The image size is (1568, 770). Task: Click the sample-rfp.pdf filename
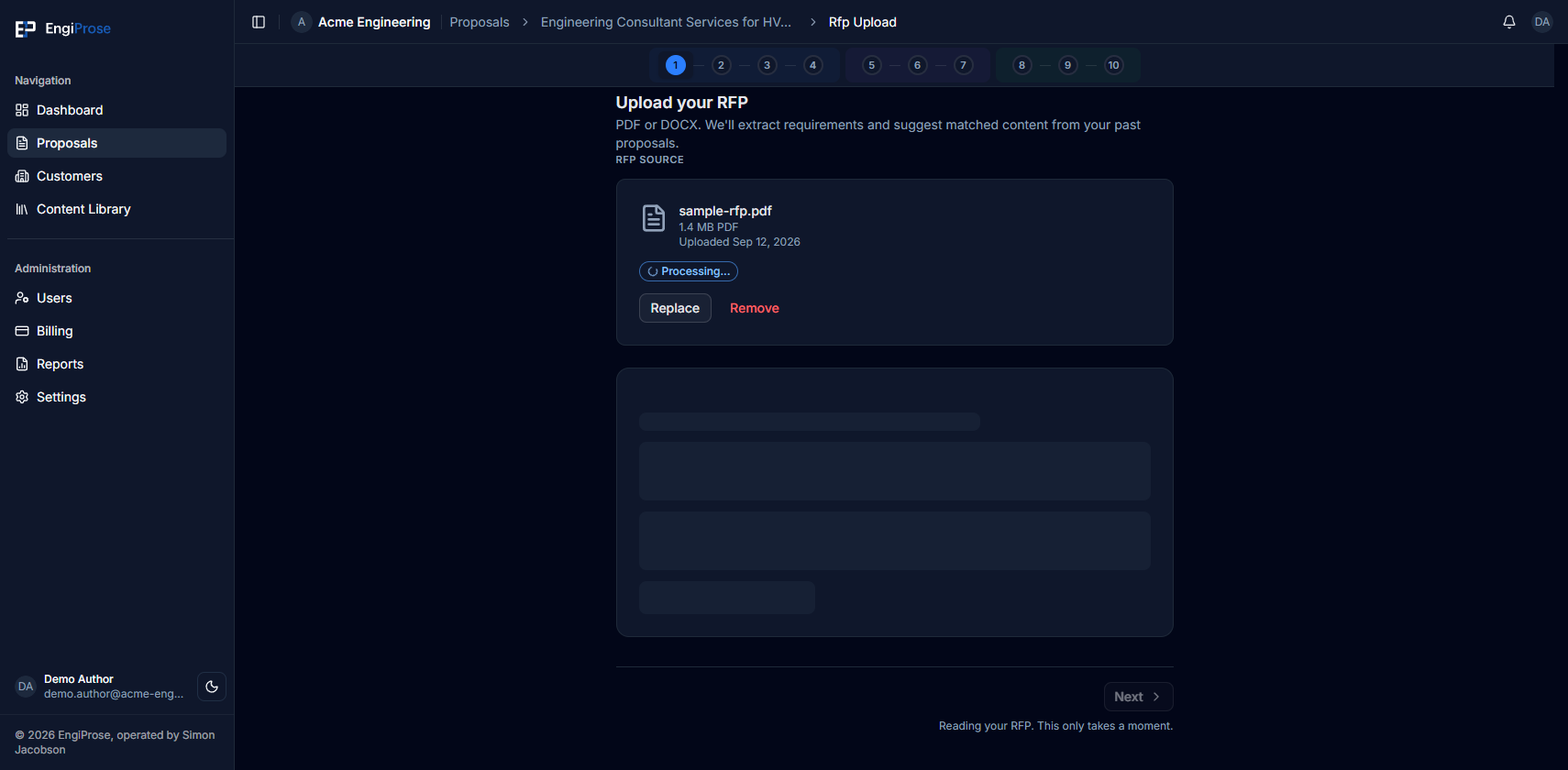click(725, 211)
